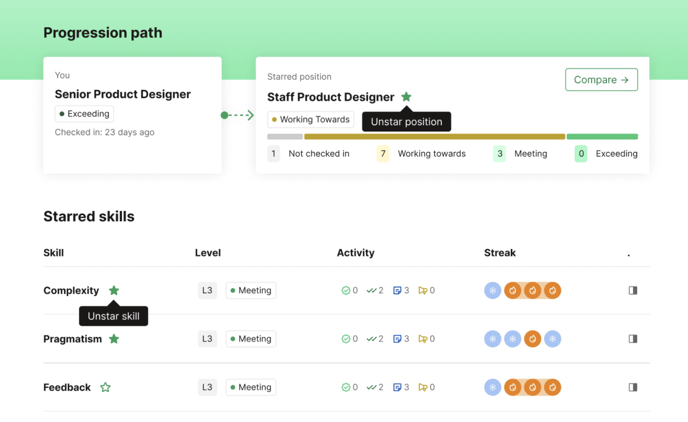
Task: Unstar the Staff Product Designer position
Action: point(406,97)
